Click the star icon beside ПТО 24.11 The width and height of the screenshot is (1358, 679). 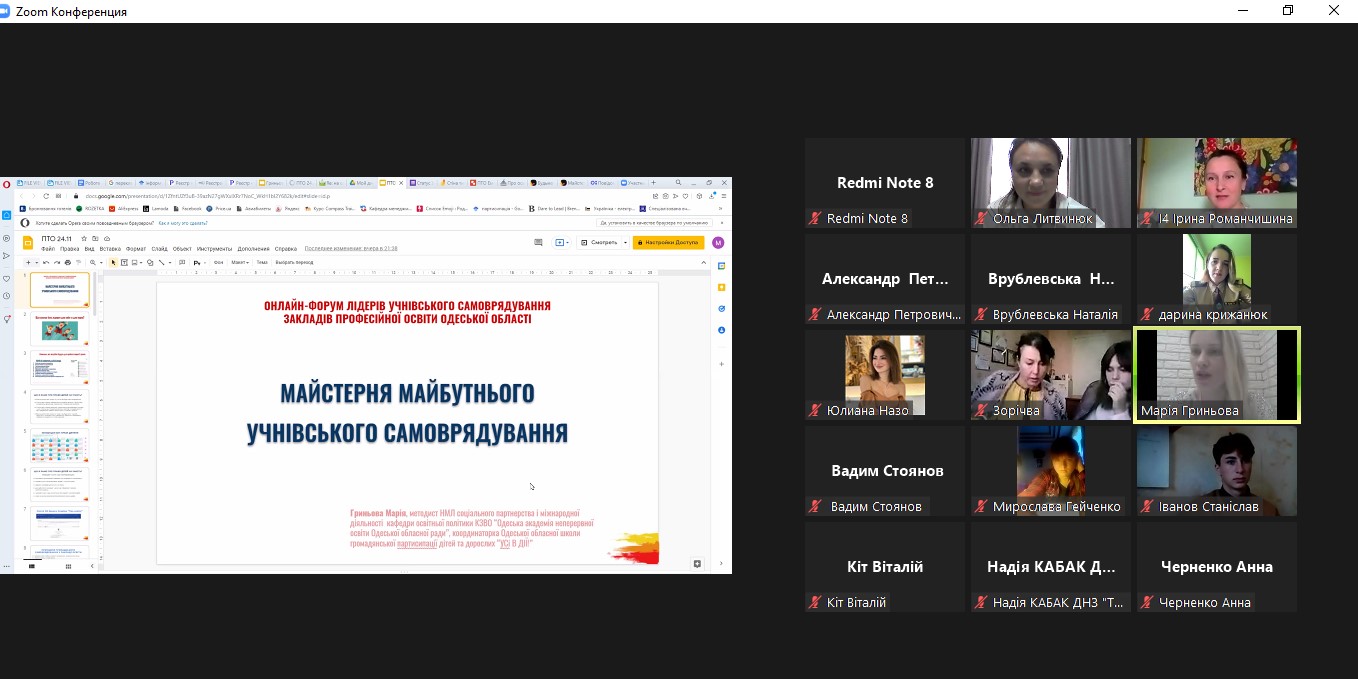click(x=83, y=239)
